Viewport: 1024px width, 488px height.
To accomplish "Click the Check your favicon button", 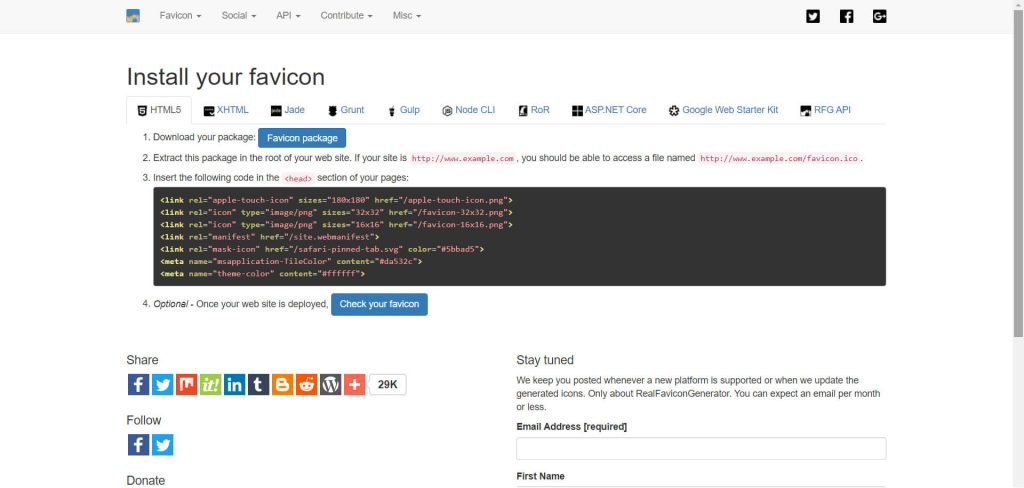I will (379, 304).
